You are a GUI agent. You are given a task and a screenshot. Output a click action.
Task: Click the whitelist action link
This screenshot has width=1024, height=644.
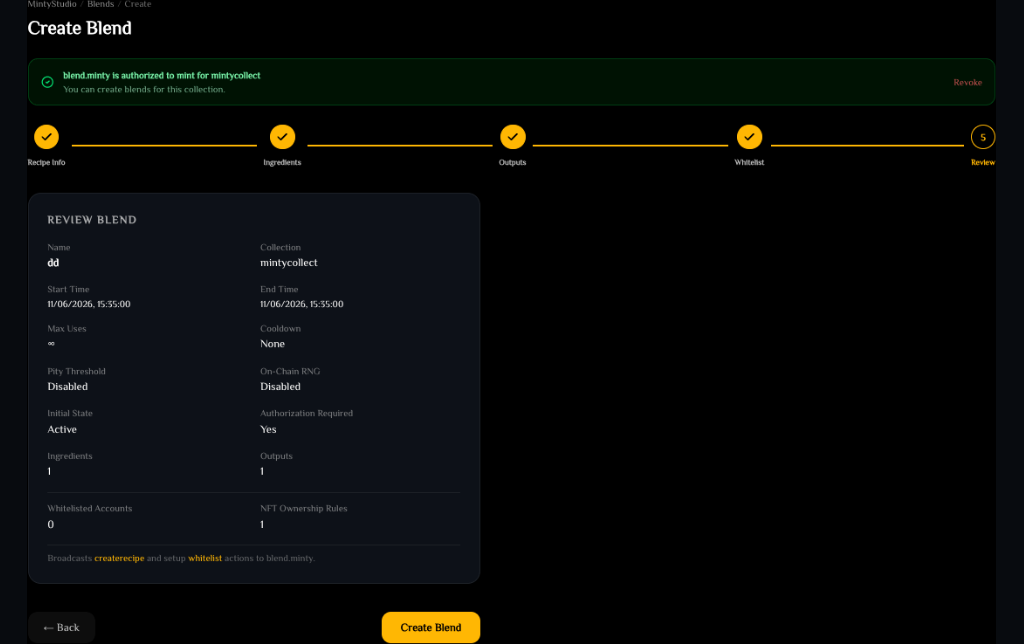click(205, 558)
